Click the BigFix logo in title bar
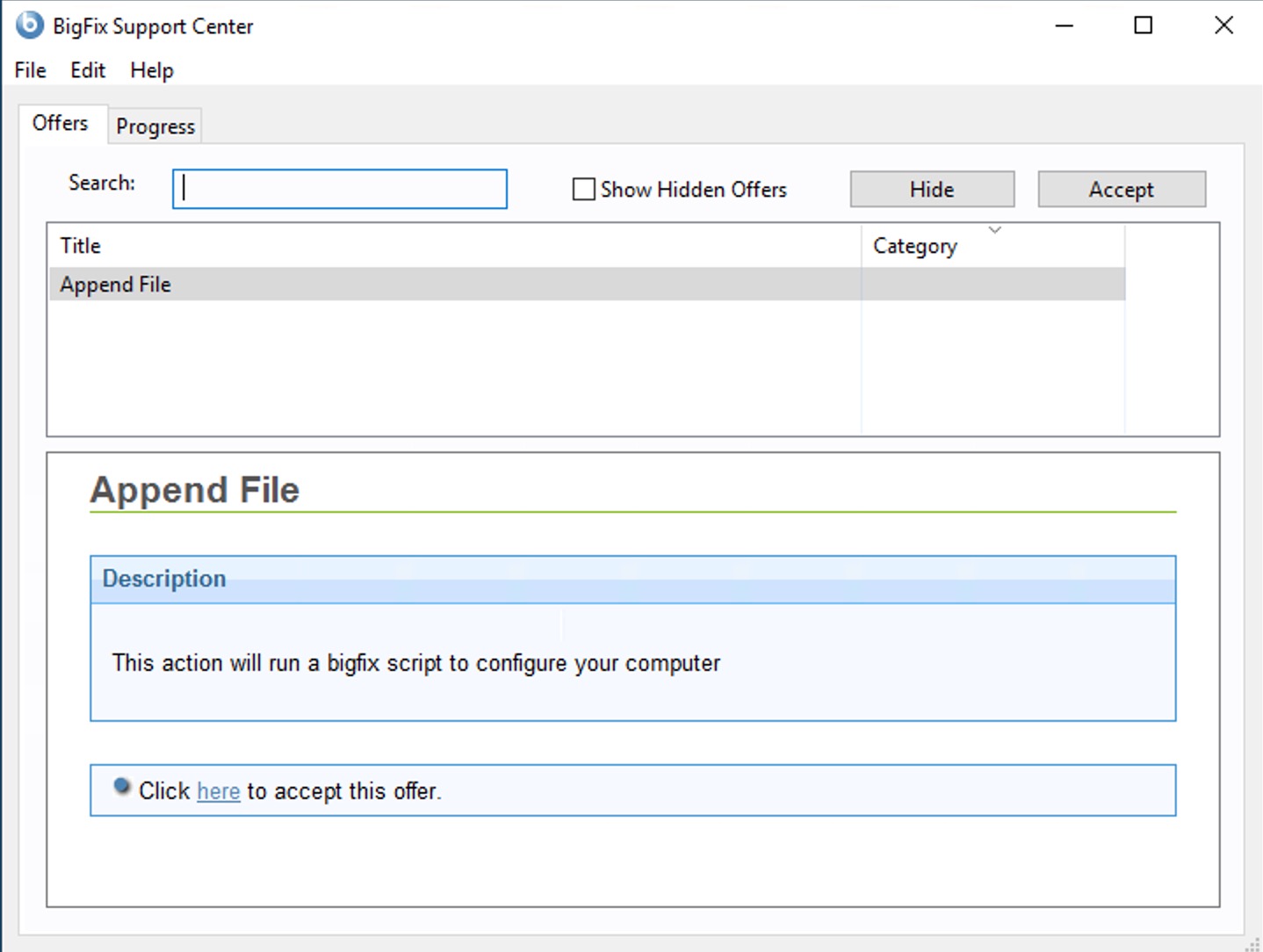Viewport: 1263px width, 952px height. pos(29,25)
